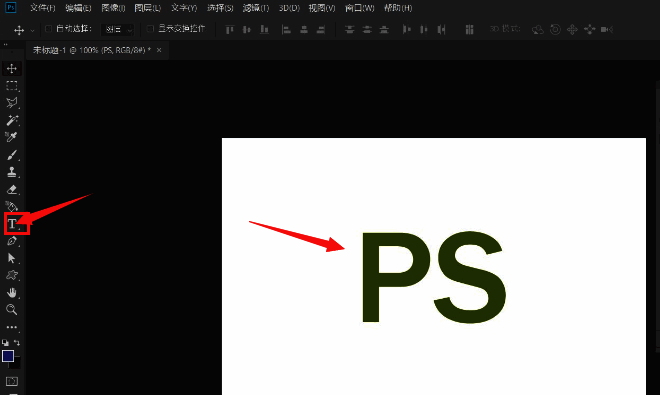Close the 未标题-1 document tab
The width and height of the screenshot is (660, 395).
(x=159, y=50)
